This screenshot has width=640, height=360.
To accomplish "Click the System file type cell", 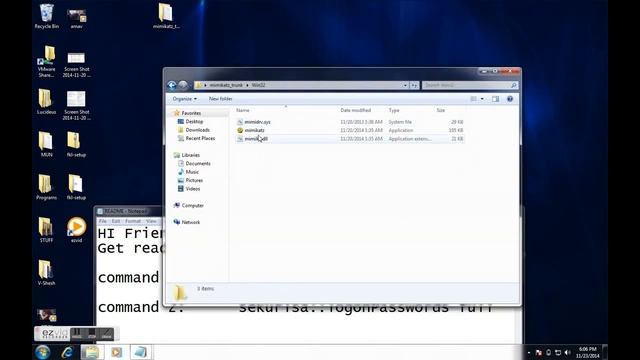I will [400, 122].
